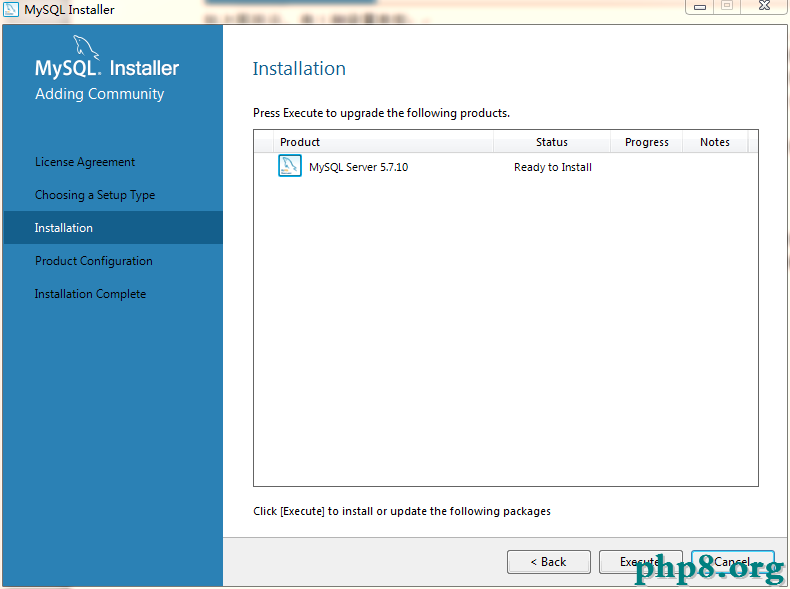
Task: Select the MySQL Server 5.7.10 row text
Action: 358,167
